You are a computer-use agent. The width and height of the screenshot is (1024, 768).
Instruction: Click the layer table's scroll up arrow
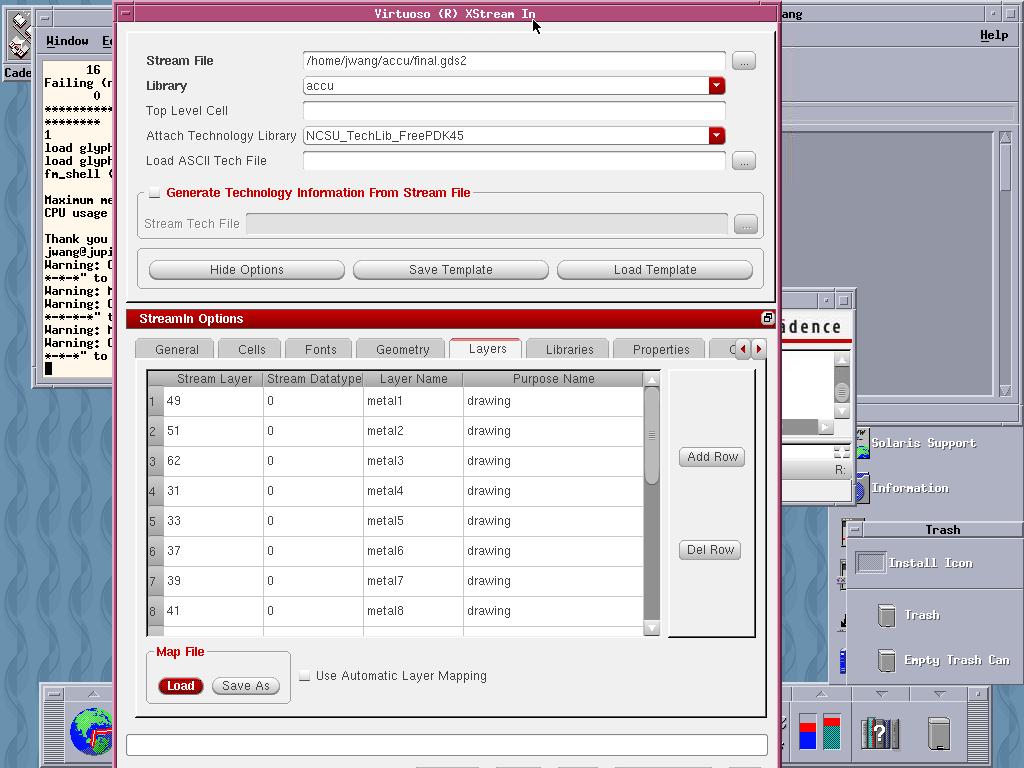pos(651,379)
